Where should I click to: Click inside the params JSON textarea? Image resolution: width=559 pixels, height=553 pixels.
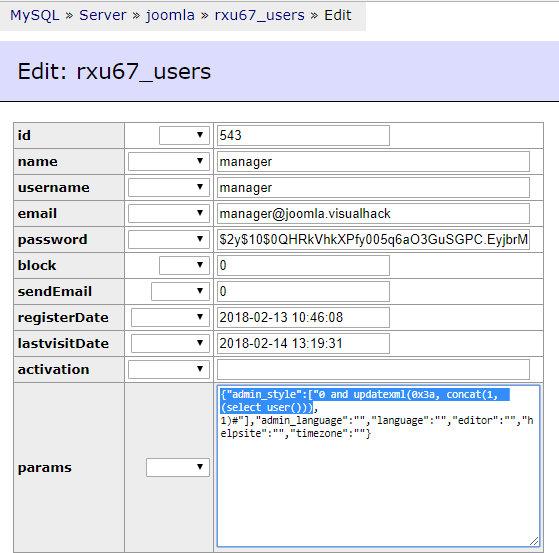pyautogui.click(x=378, y=466)
